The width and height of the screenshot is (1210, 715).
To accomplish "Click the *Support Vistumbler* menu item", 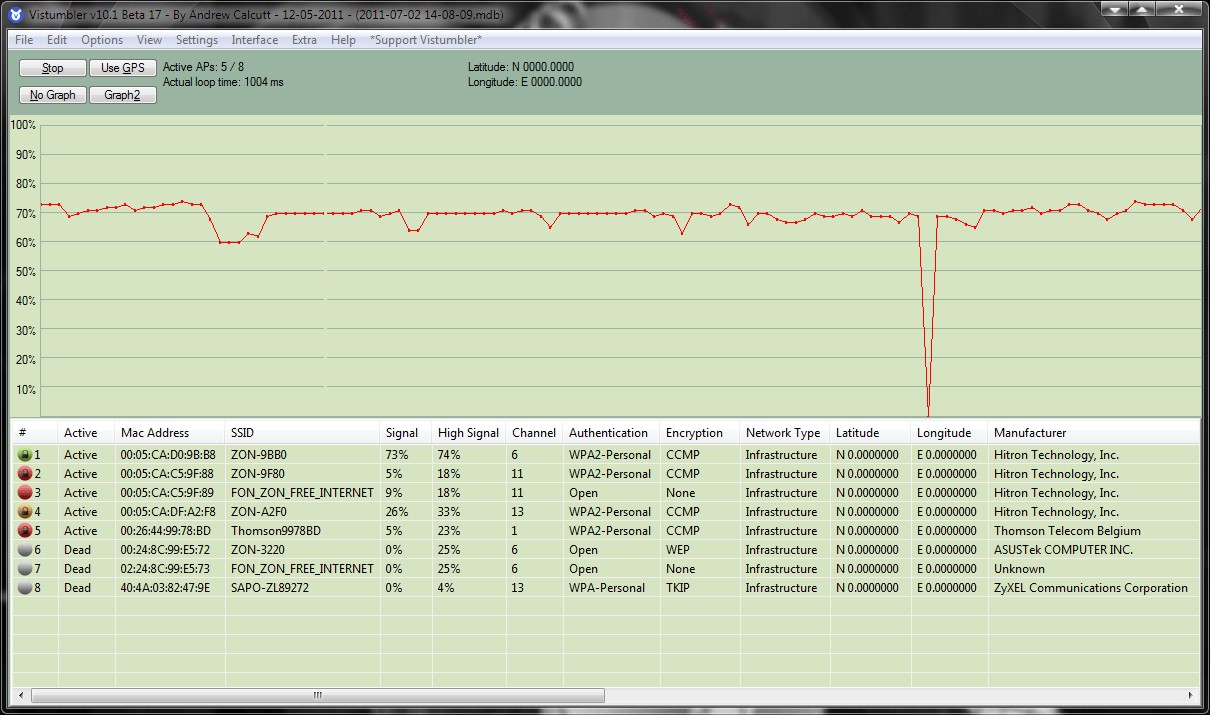I will tap(425, 40).
